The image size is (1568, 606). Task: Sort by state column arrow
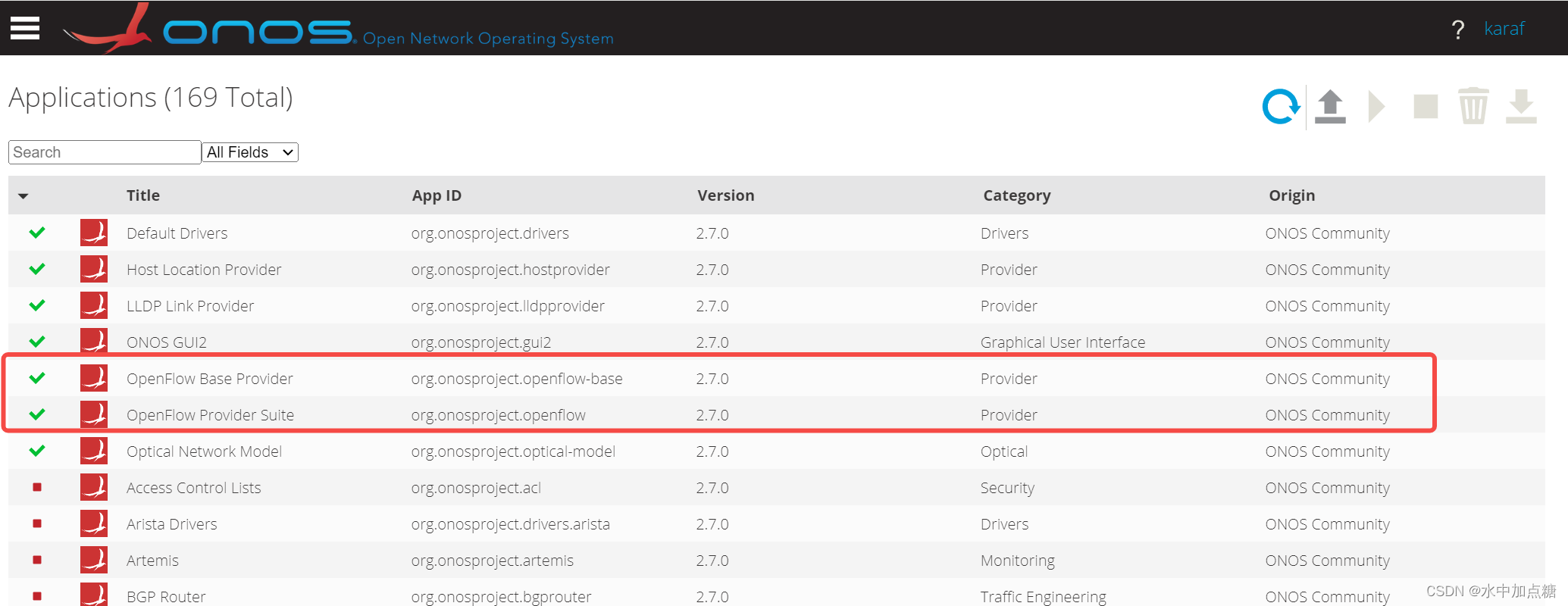click(x=23, y=196)
